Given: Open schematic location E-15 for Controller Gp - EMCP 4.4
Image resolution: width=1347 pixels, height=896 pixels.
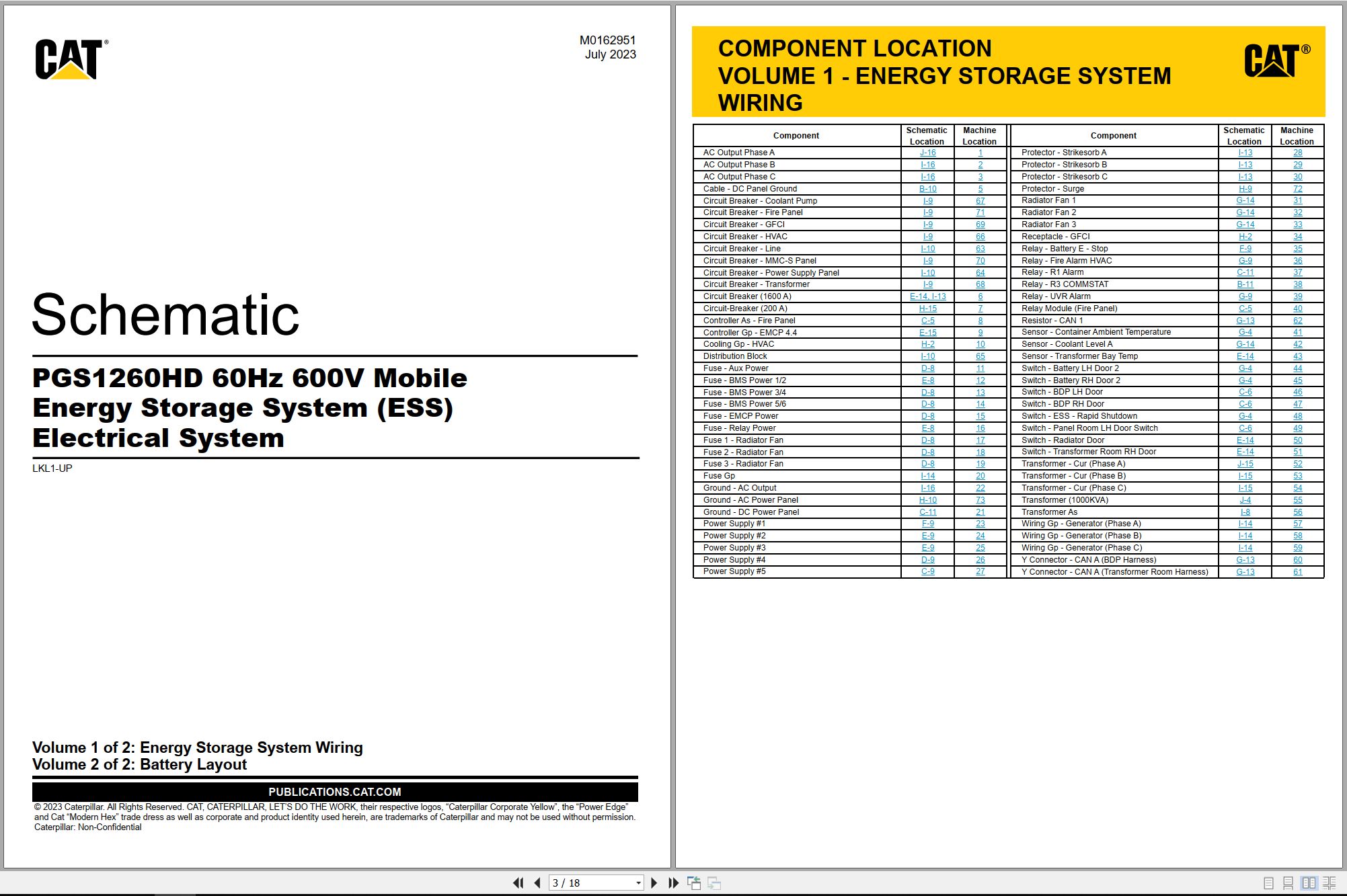Looking at the screenshot, I should tap(927, 333).
